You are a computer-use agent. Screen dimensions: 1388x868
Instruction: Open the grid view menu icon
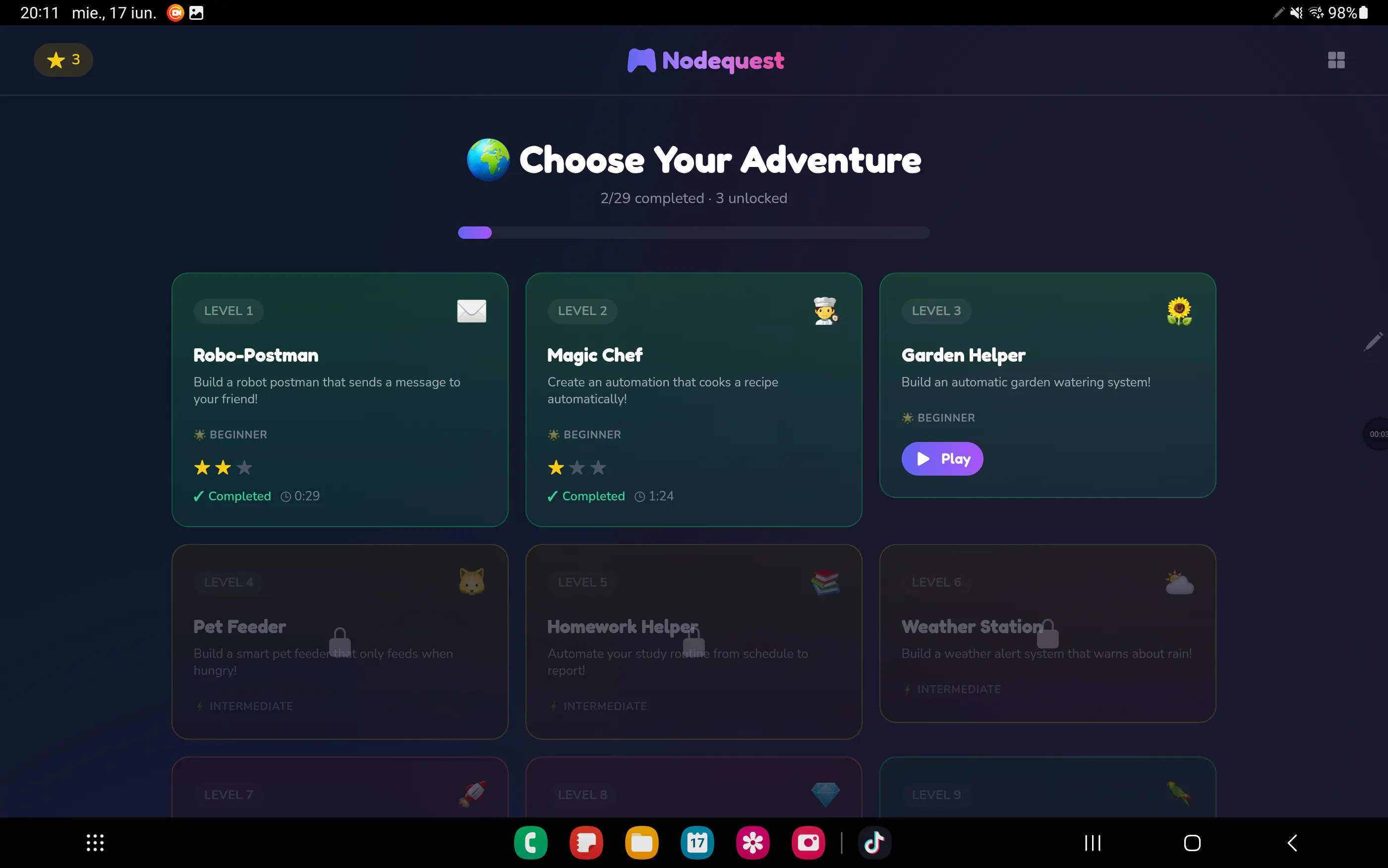coord(1336,60)
